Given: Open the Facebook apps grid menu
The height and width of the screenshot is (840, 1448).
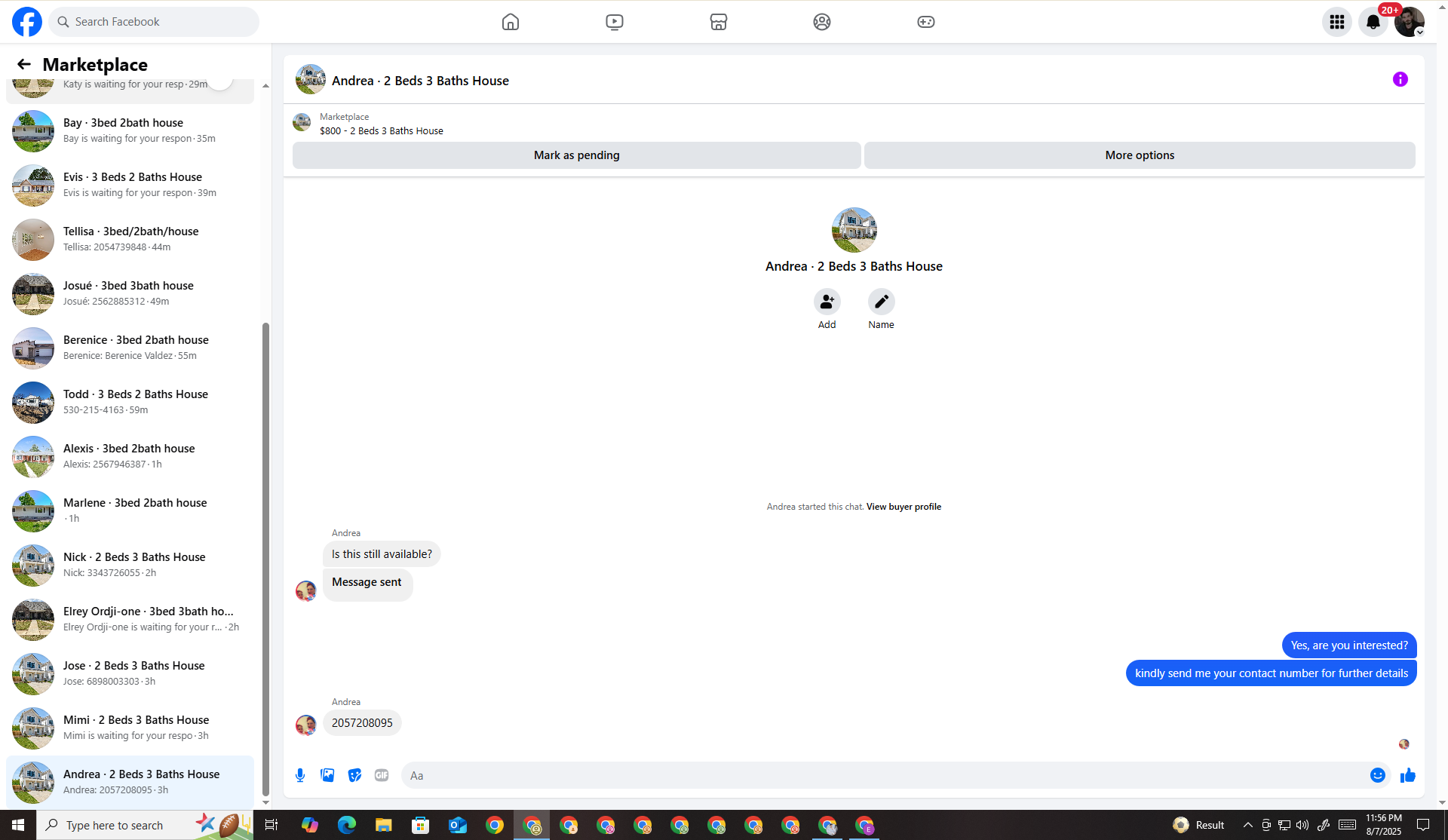Looking at the screenshot, I should coord(1336,22).
